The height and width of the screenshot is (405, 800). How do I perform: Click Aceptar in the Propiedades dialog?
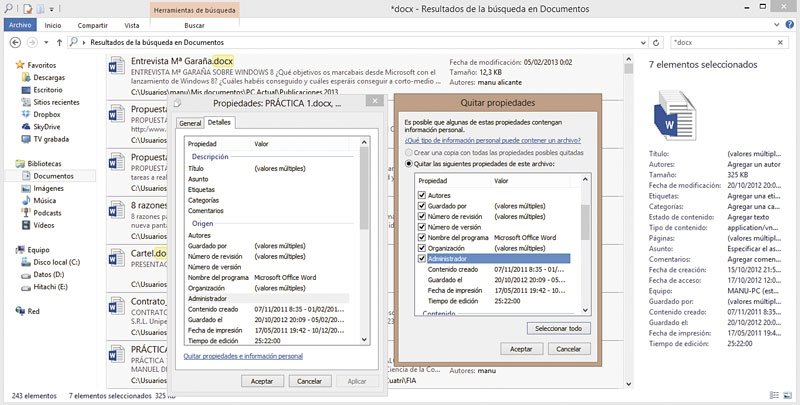pos(262,381)
